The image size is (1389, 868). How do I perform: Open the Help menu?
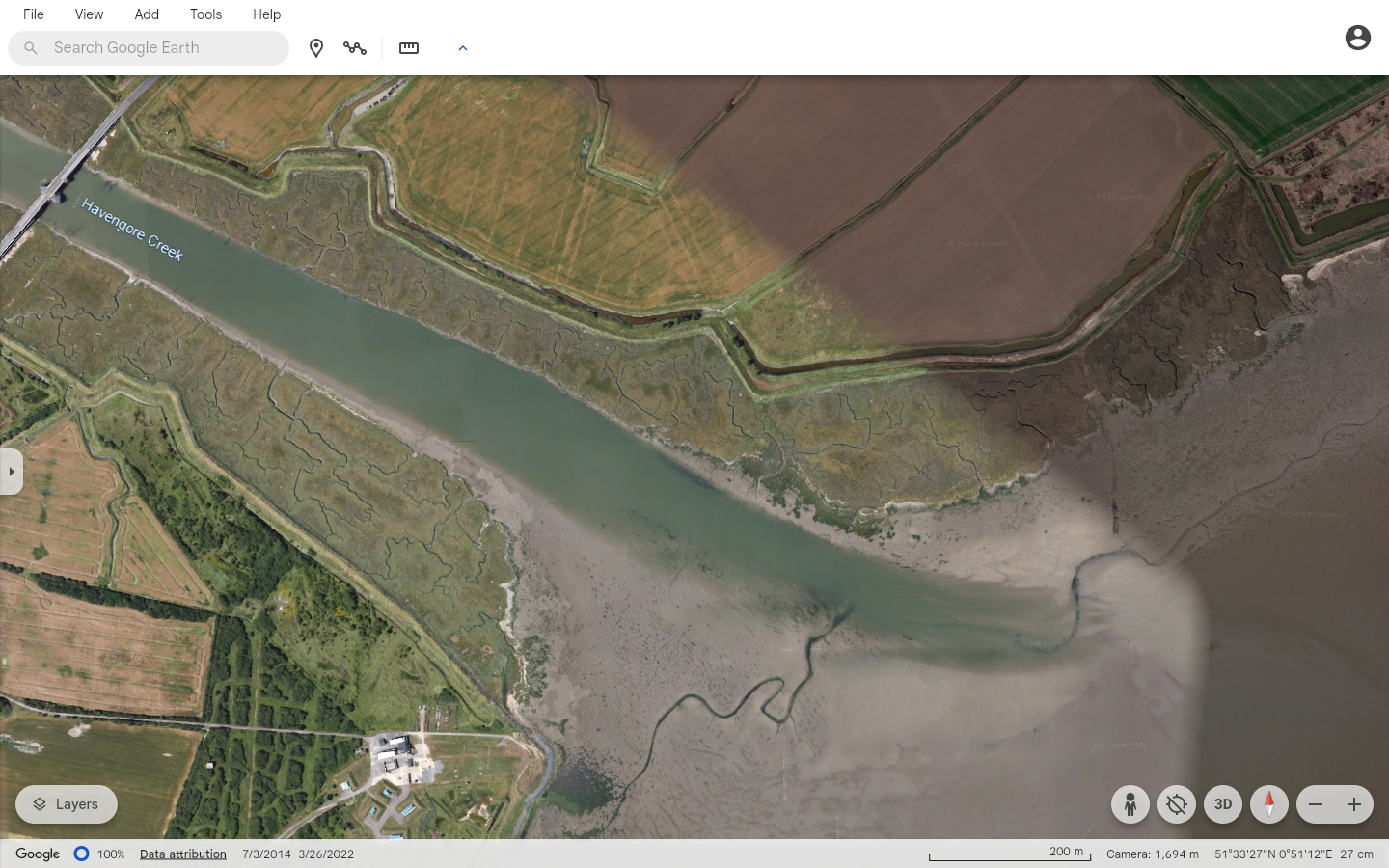(x=266, y=14)
